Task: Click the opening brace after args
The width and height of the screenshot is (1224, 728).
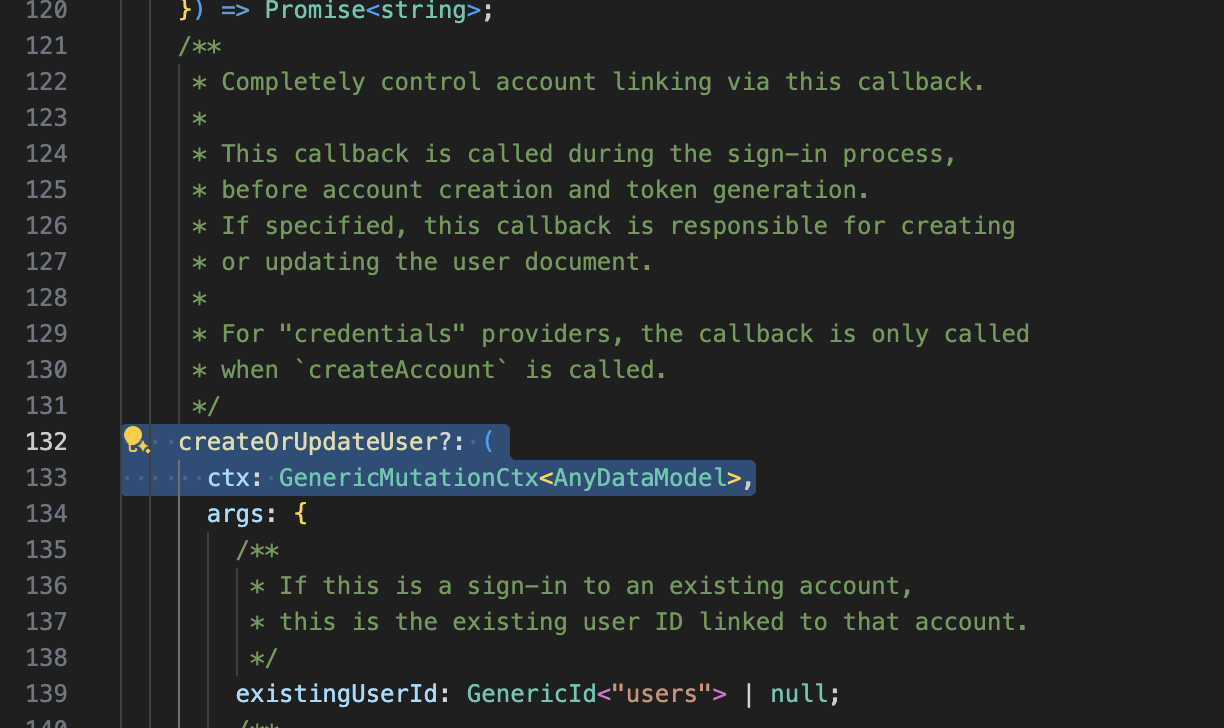Action: 300,513
